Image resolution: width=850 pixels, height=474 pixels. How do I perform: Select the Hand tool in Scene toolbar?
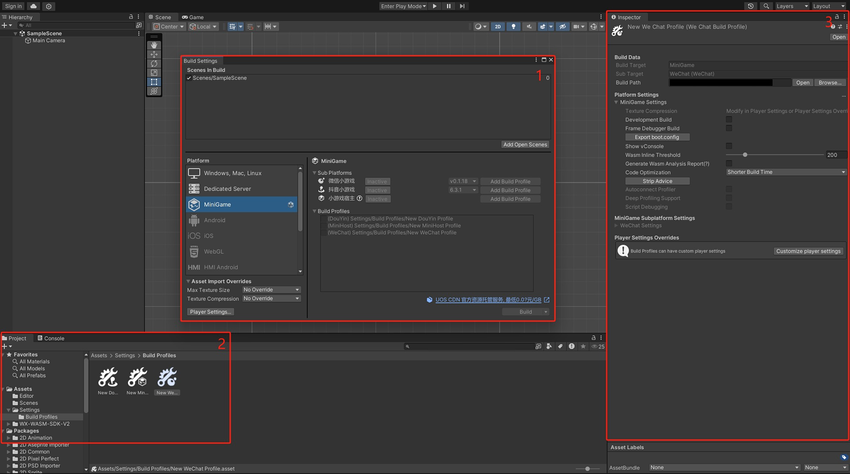pyautogui.click(x=154, y=45)
